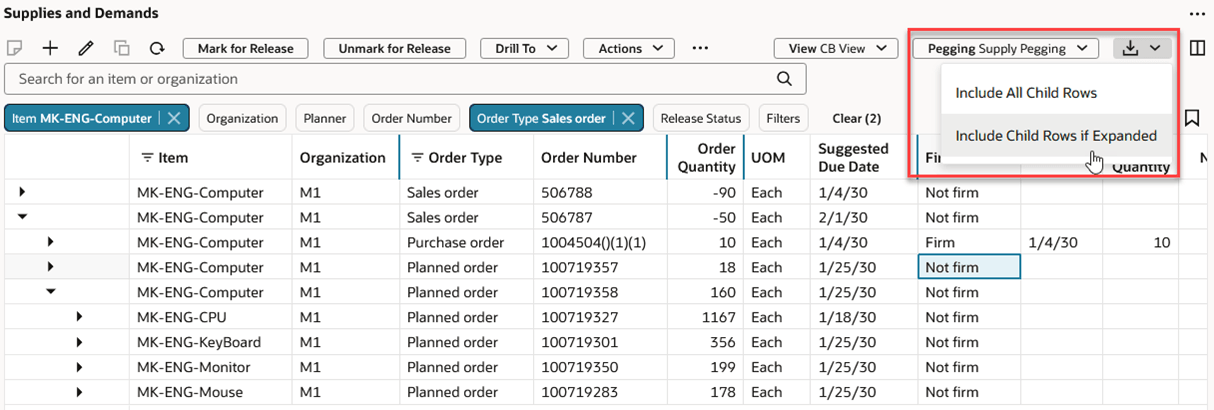Open the download export dropdown button
Viewport: 1214px width, 410px height.
point(1140,48)
